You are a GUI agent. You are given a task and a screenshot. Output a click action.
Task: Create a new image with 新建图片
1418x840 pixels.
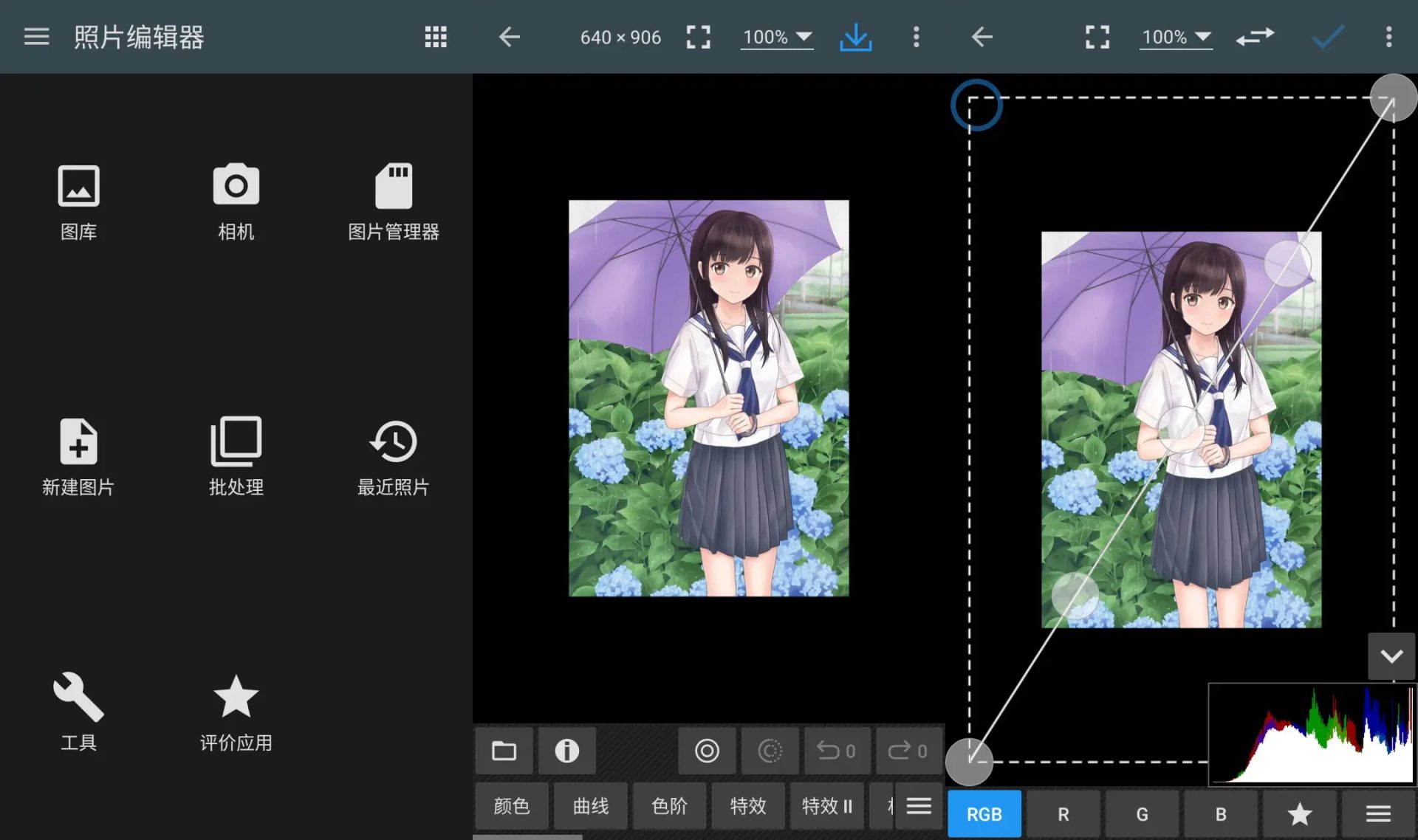(78, 457)
